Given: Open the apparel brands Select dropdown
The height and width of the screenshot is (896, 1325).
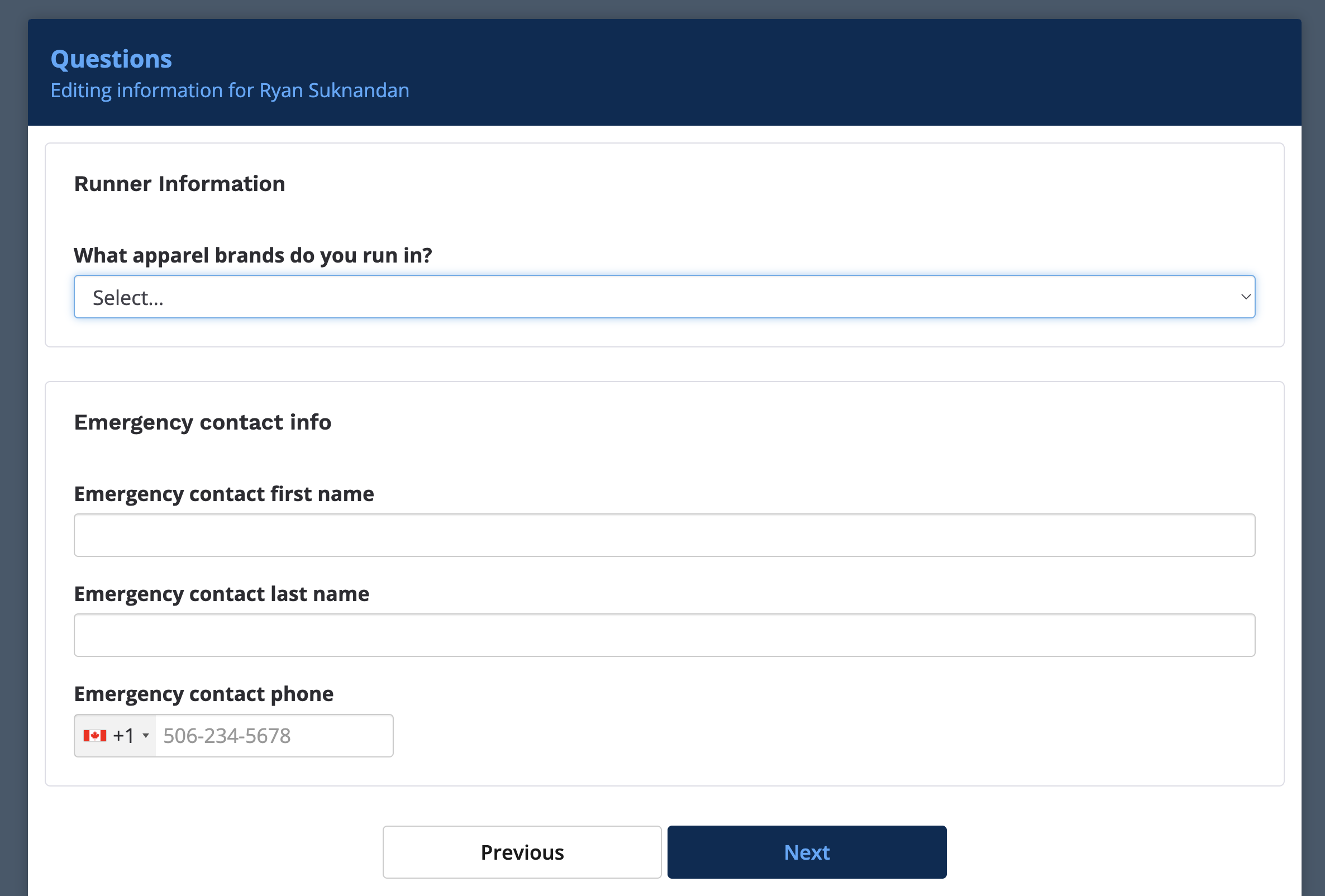Looking at the screenshot, I should pyautogui.click(x=664, y=297).
